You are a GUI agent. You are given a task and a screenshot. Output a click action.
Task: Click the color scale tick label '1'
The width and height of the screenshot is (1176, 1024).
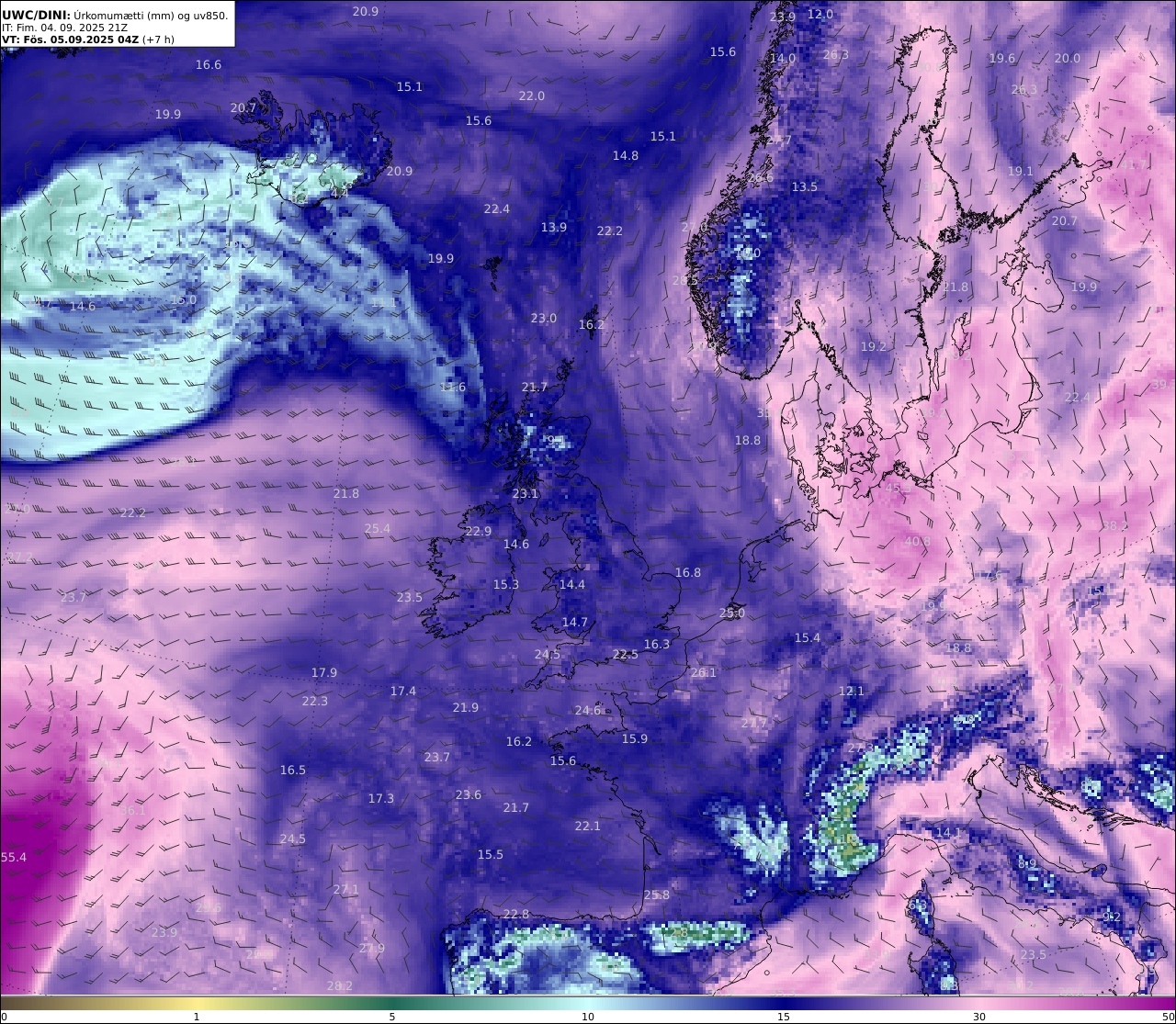197,1017
